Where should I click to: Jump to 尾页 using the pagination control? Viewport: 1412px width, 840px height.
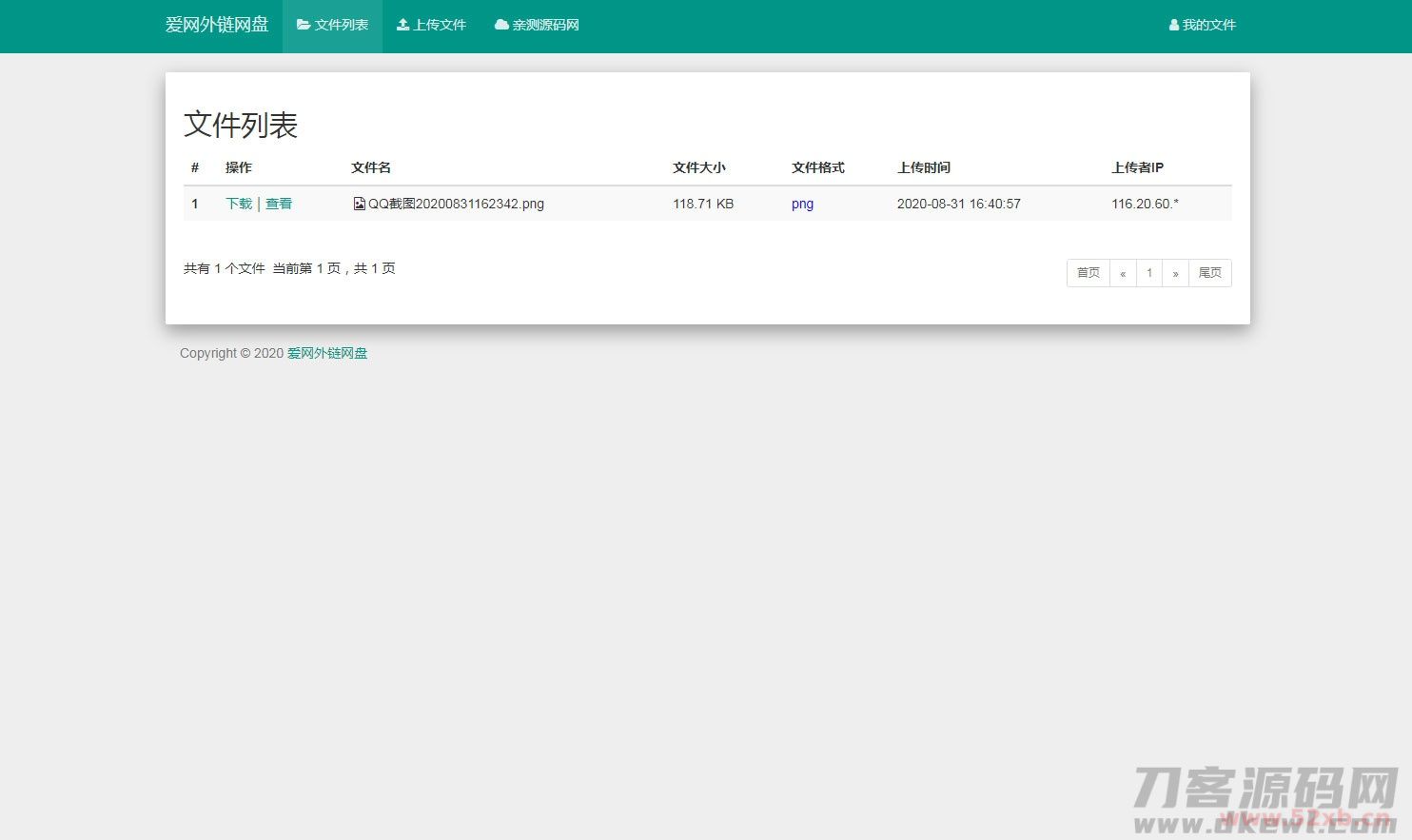click(1210, 273)
